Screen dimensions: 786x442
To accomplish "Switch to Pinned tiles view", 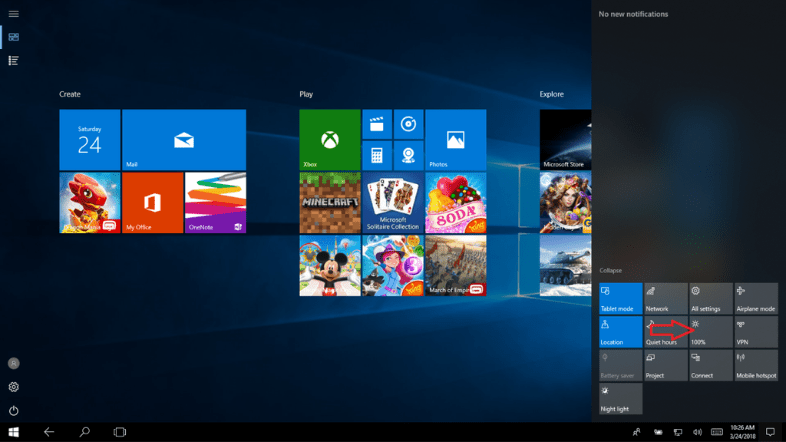I will click(x=13, y=37).
